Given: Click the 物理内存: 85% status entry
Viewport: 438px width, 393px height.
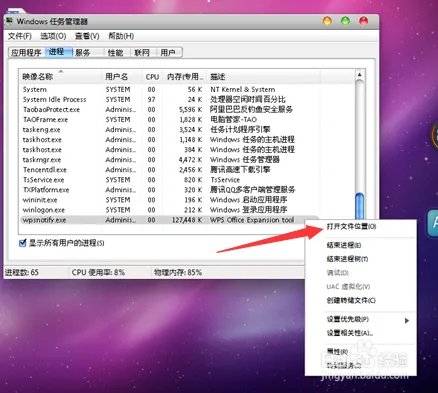Looking at the screenshot, I should click(x=178, y=272).
